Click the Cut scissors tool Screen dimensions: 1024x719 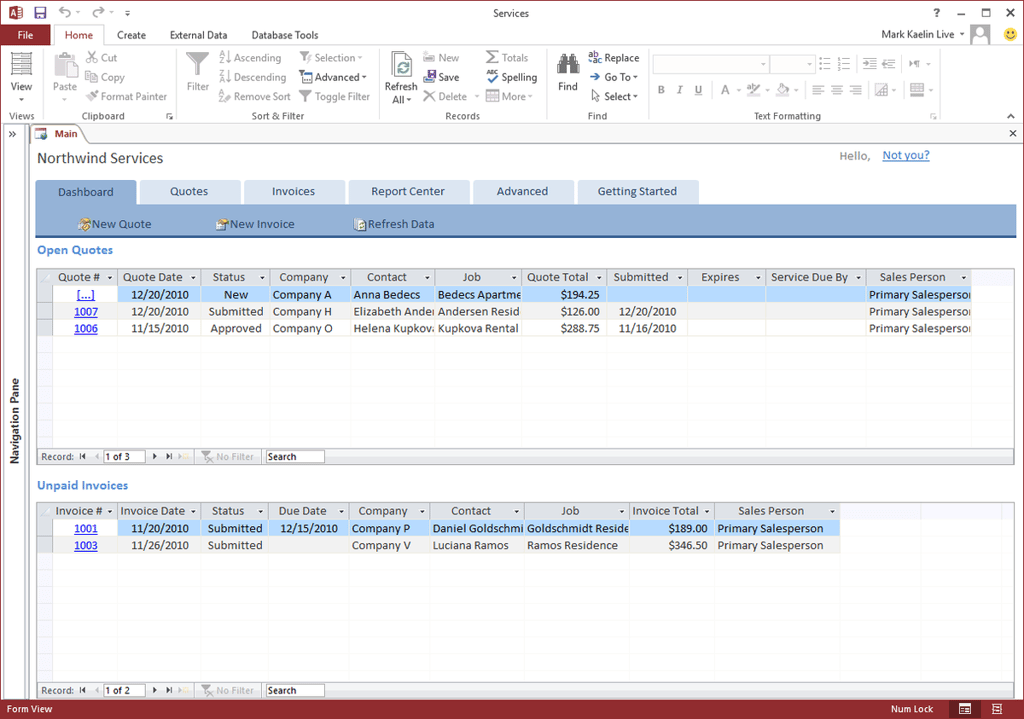point(101,57)
